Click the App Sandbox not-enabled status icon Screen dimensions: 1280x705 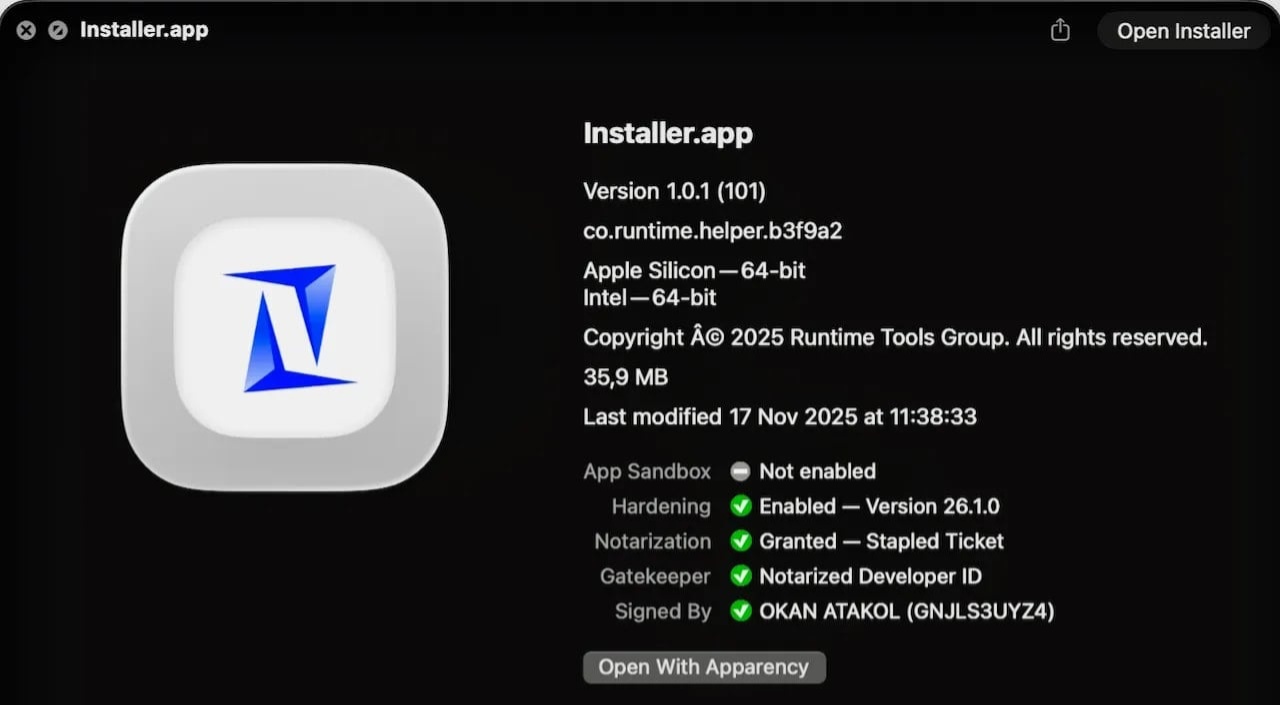[740, 471]
